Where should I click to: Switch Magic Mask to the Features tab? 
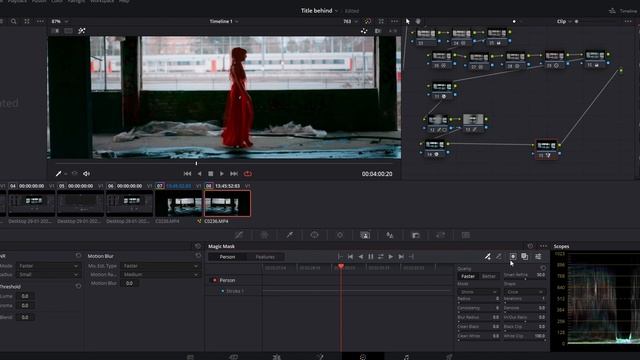[x=265, y=257]
